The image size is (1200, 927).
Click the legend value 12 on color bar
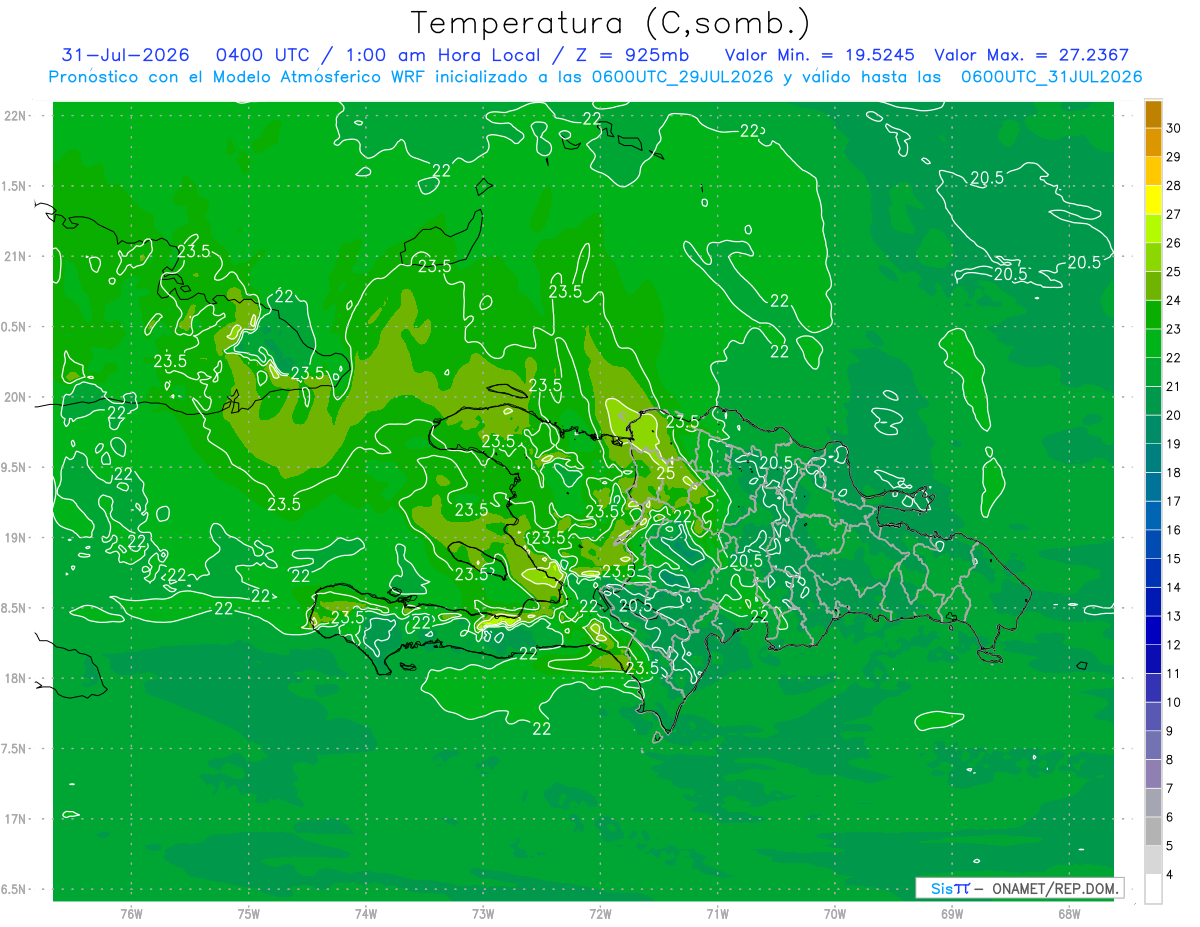click(x=1173, y=645)
